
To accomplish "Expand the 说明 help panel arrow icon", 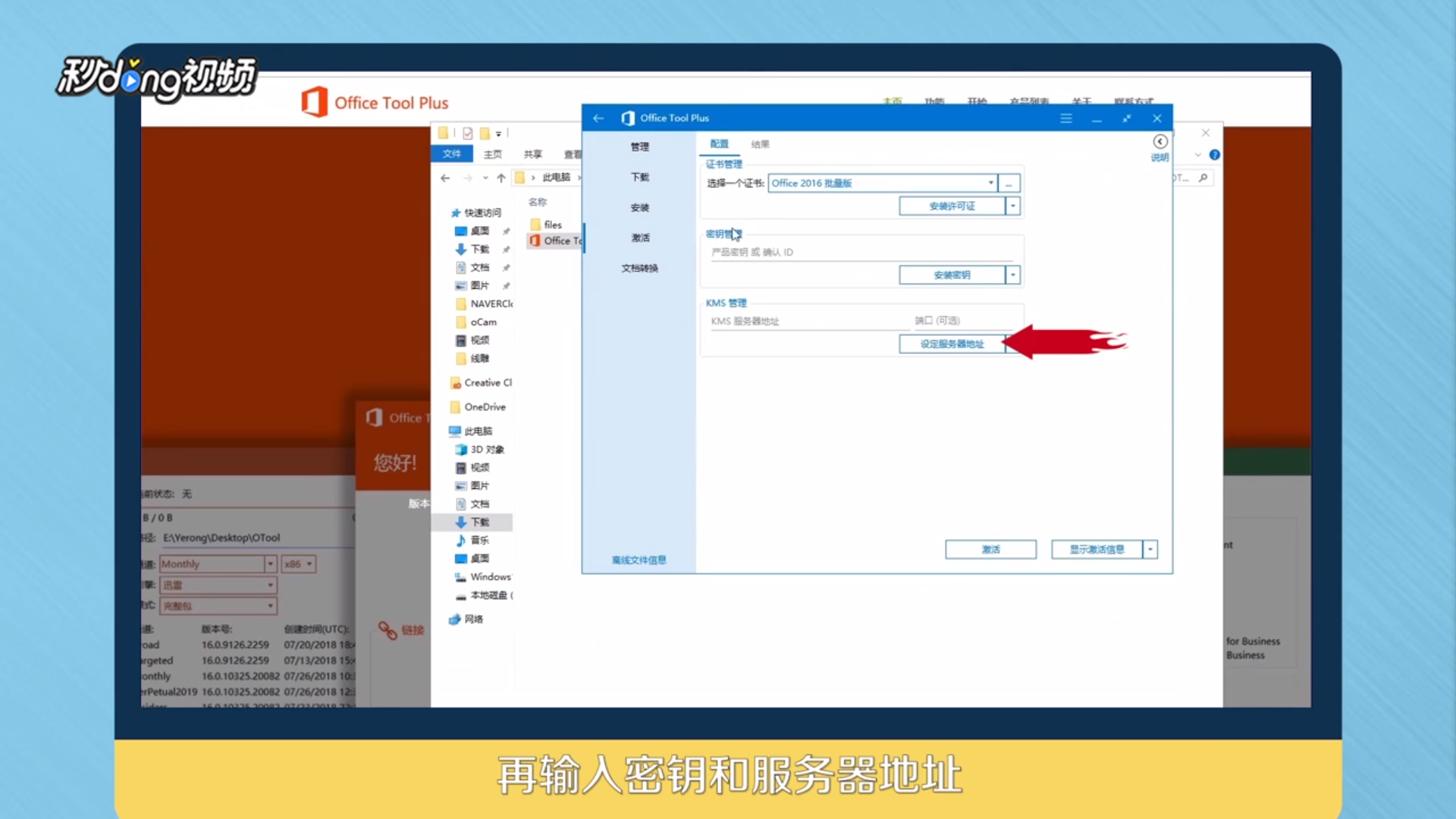I will 1159,142.
